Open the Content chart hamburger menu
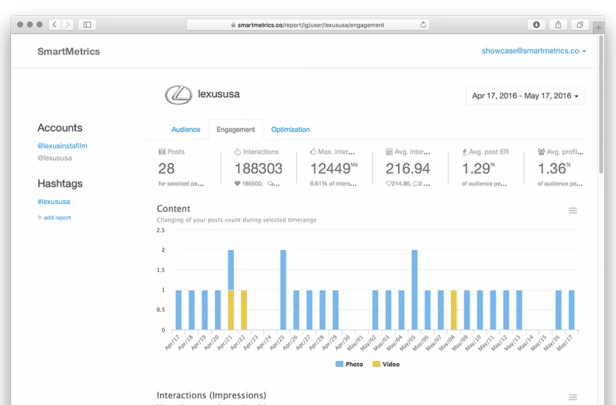This screenshot has width=616, height=405. [573, 211]
